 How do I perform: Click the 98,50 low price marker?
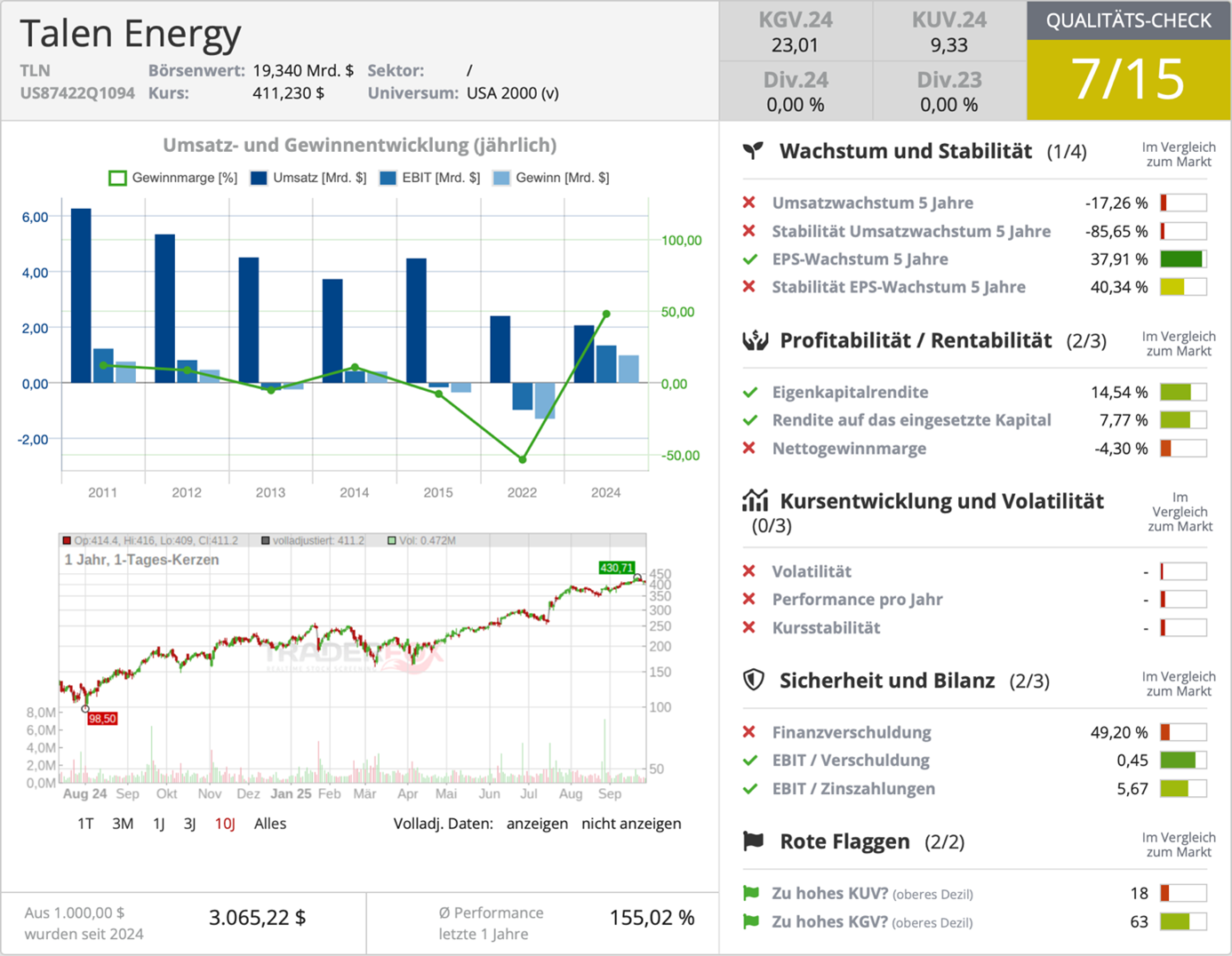tap(102, 719)
